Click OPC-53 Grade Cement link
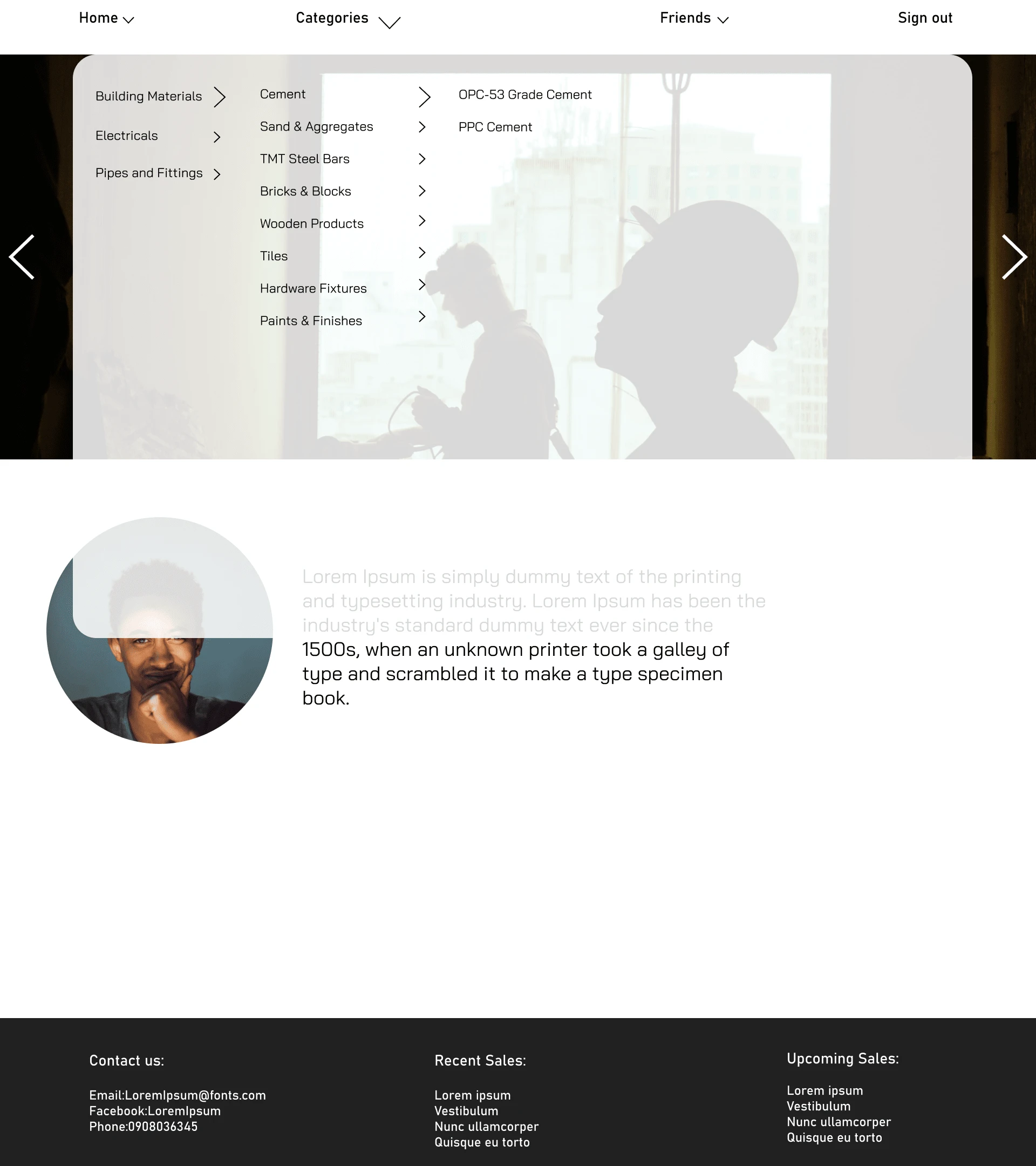Screen dimensions: 1036x1166 pos(525,95)
